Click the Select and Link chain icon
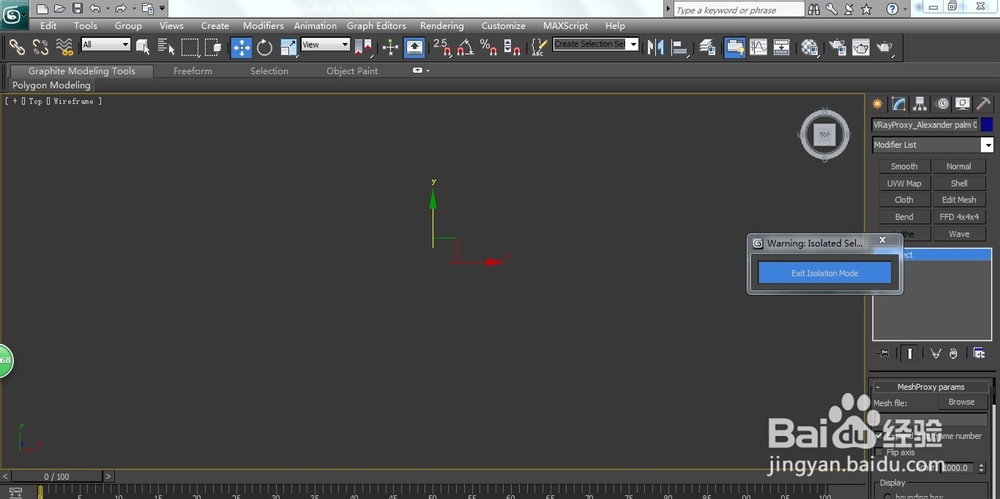 pyautogui.click(x=17, y=47)
